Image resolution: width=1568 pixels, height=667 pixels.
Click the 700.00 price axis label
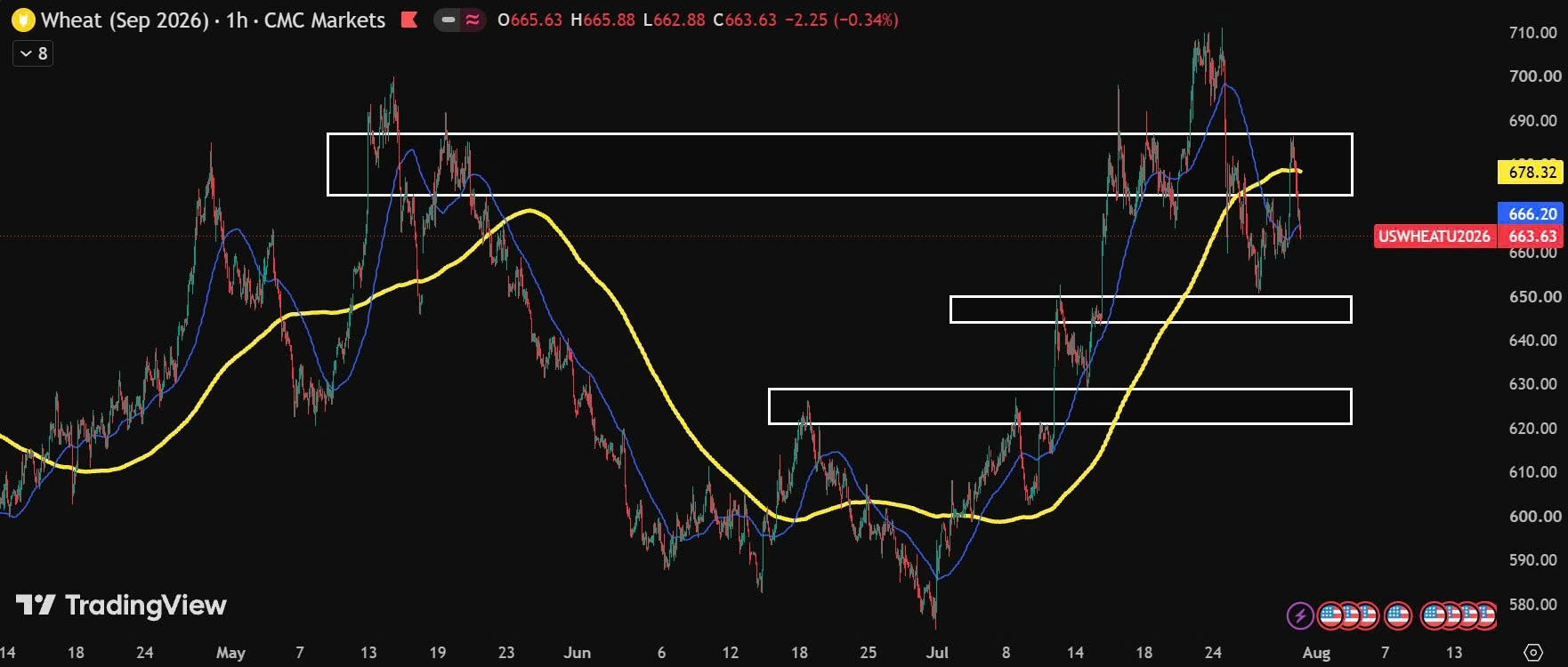(1533, 76)
